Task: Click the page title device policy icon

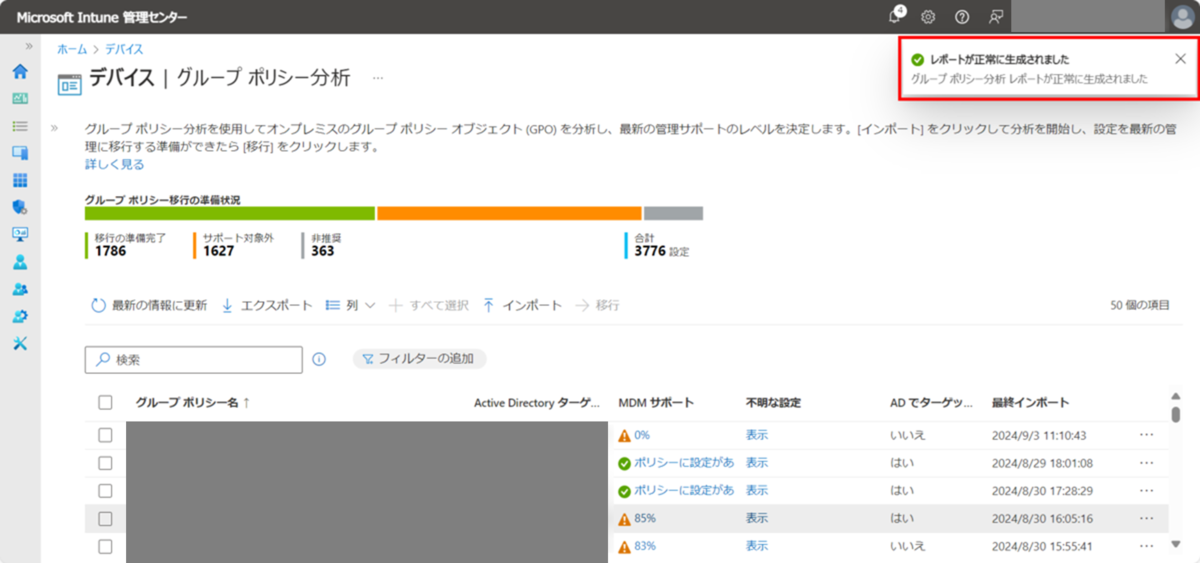Action: [69, 83]
